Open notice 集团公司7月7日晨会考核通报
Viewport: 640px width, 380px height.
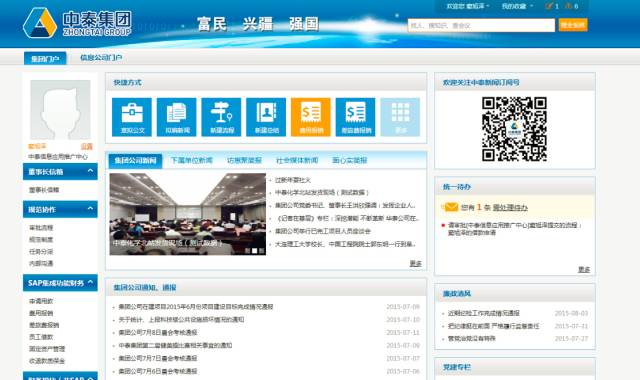click(x=158, y=358)
